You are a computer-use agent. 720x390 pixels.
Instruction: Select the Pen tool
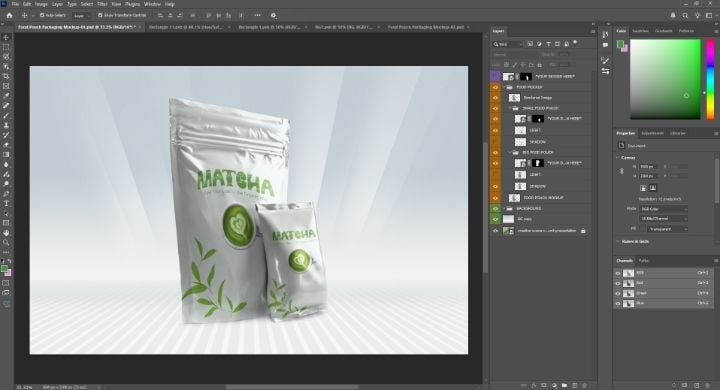click(x=6, y=194)
